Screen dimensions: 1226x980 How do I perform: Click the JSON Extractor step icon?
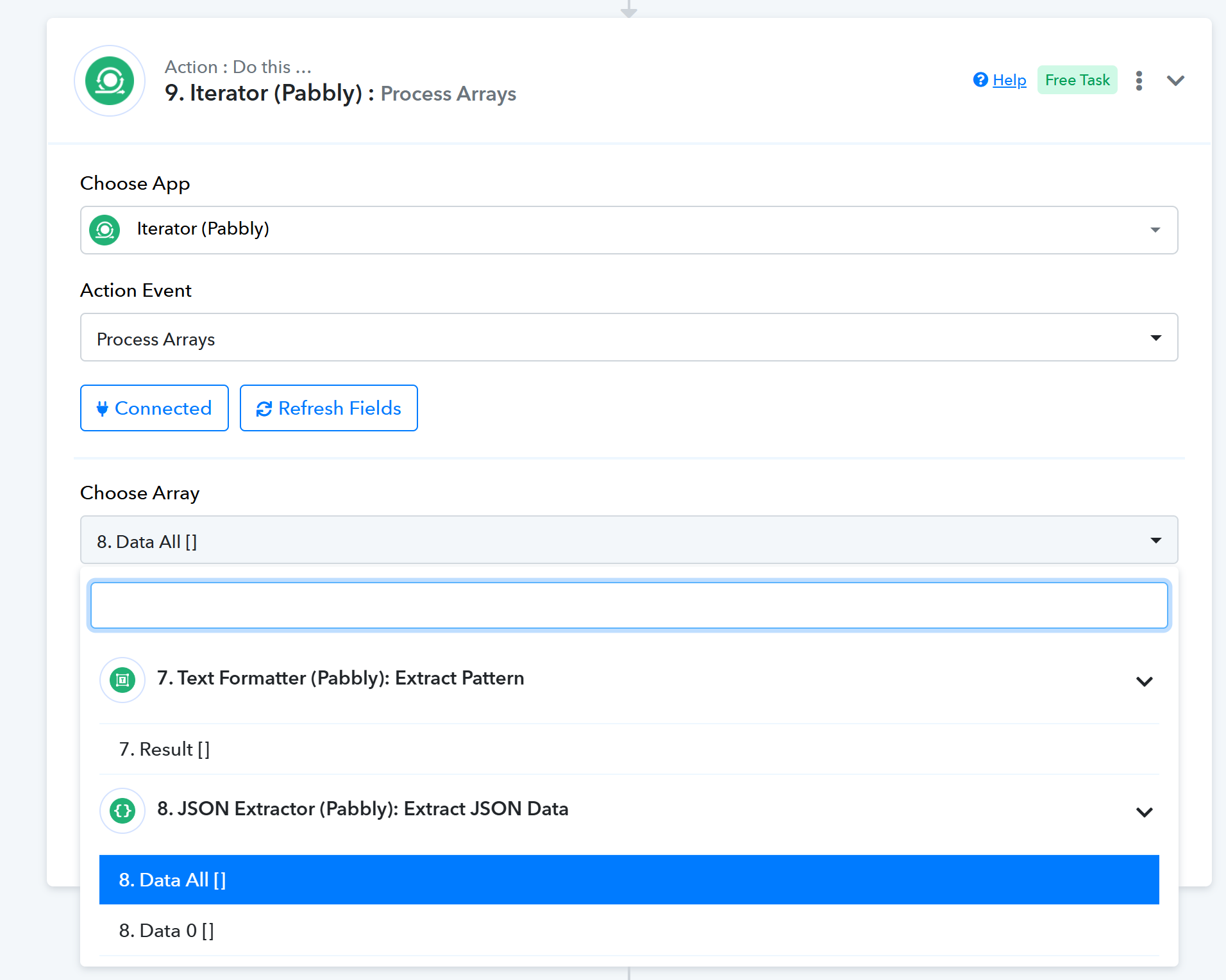(x=122, y=810)
